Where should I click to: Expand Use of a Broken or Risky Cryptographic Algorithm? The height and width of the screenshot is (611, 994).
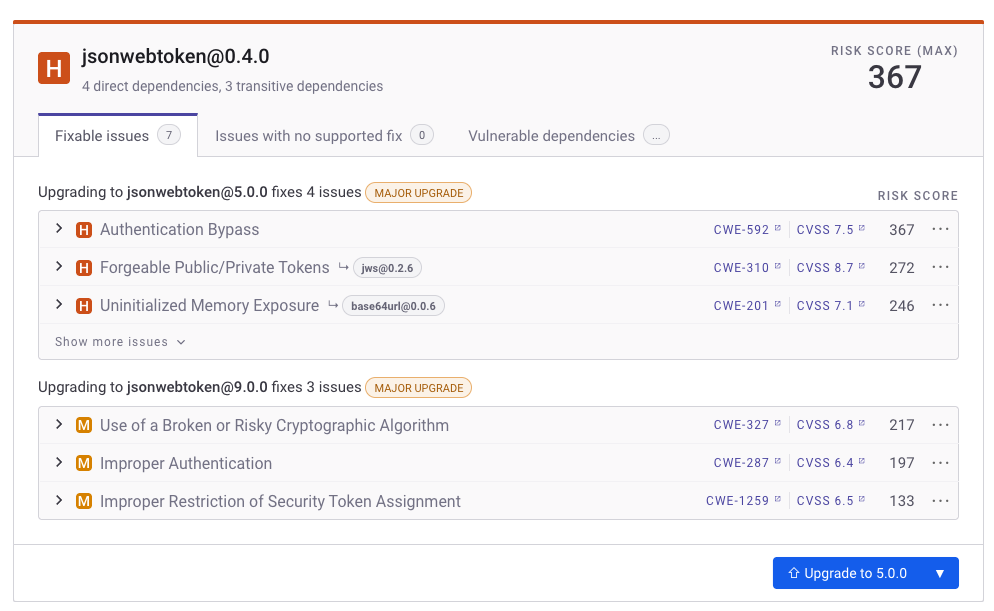tap(59, 425)
